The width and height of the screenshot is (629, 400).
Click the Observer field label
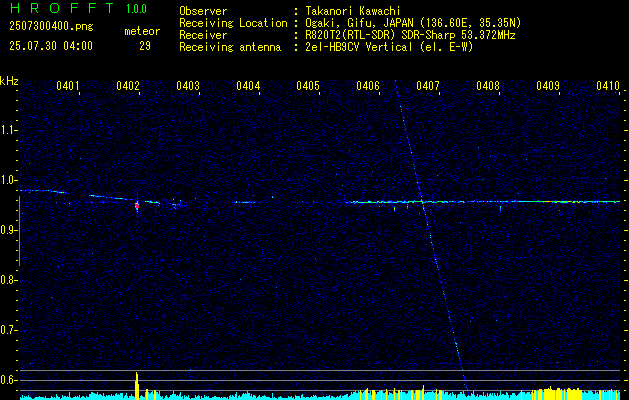click(203, 11)
